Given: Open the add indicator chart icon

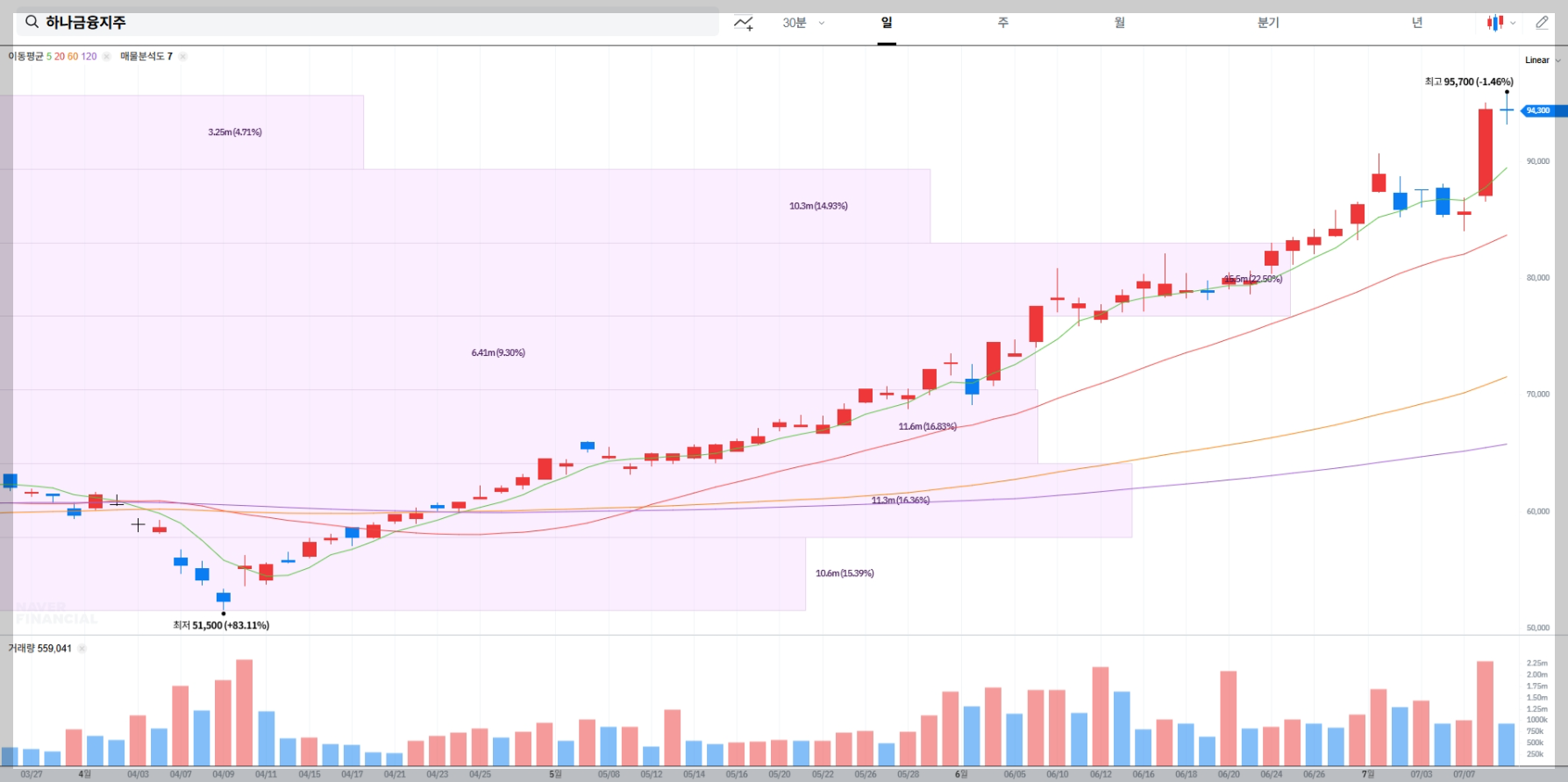Looking at the screenshot, I should (744, 23).
